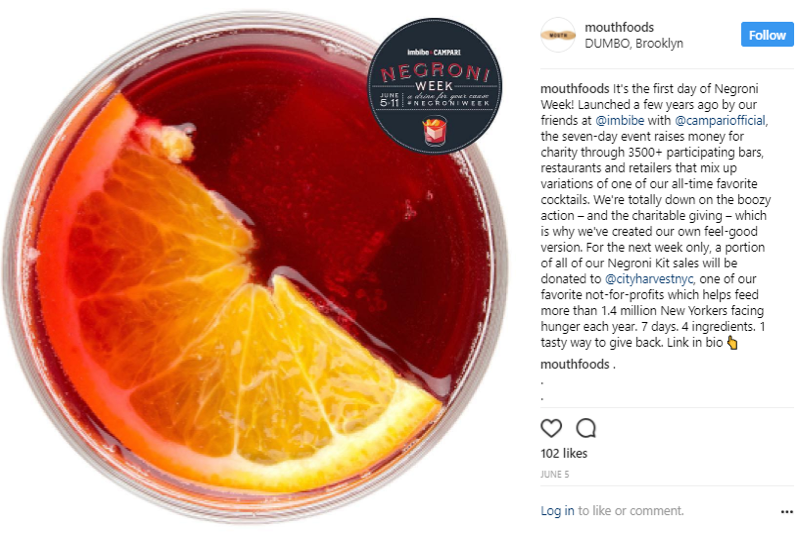Open the three-dot more options menu
The height and width of the screenshot is (533, 799).
tap(787, 512)
